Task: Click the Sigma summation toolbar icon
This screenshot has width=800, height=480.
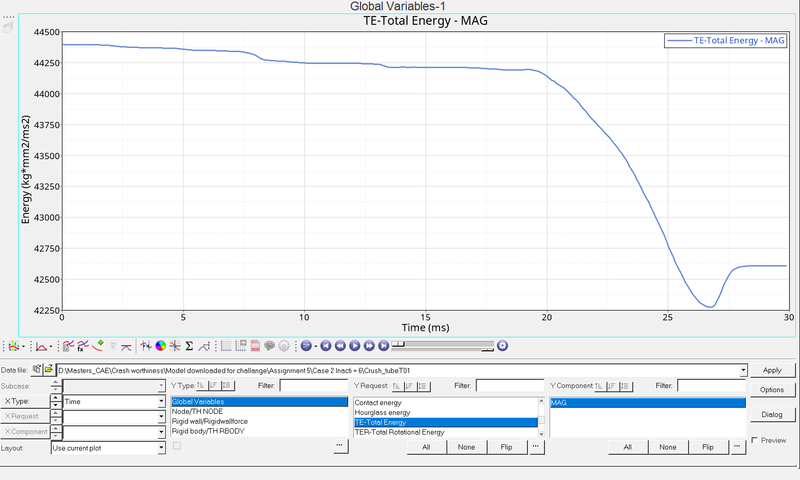Action: pyautogui.click(x=189, y=346)
